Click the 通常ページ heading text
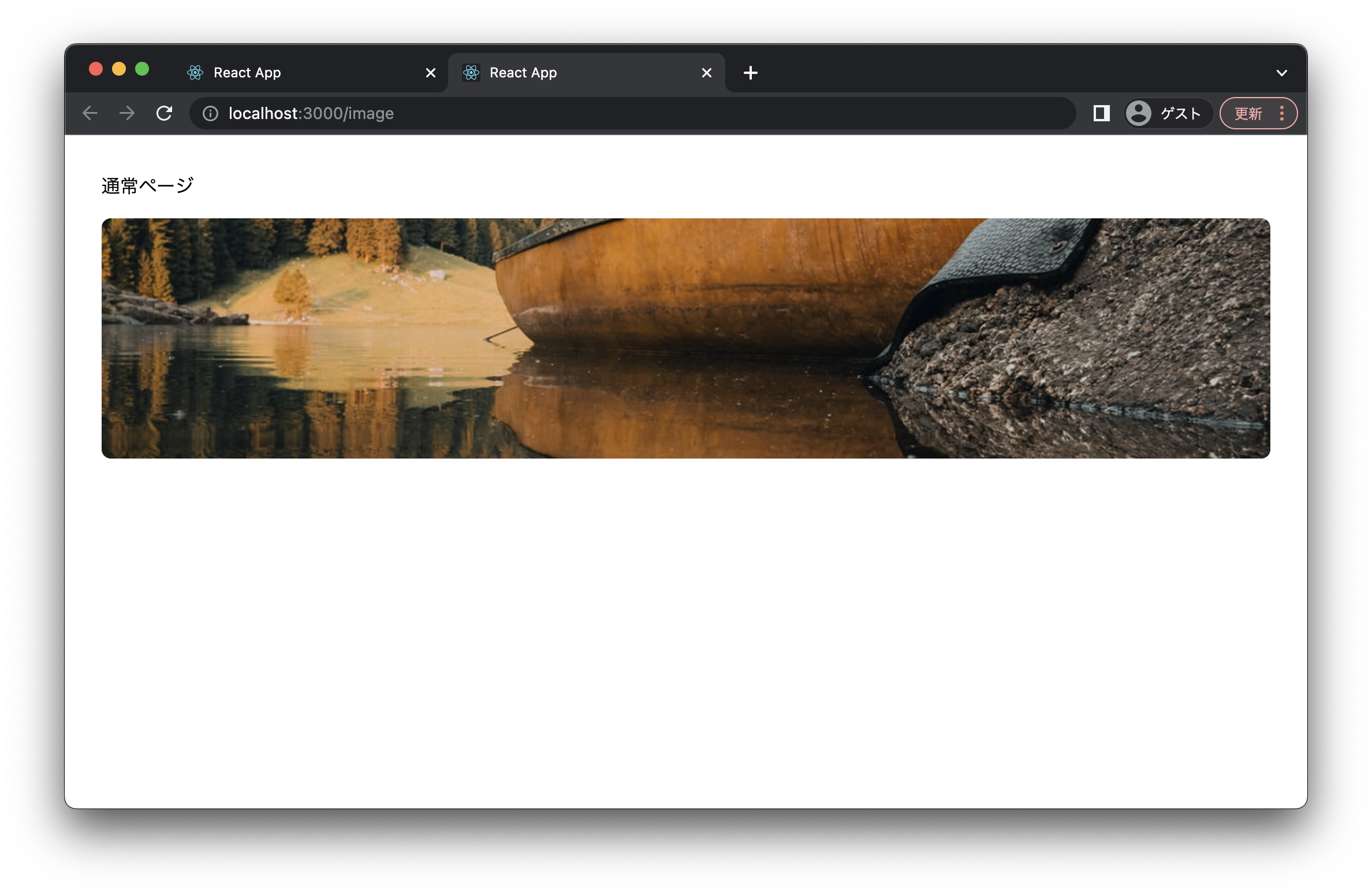 (x=147, y=186)
